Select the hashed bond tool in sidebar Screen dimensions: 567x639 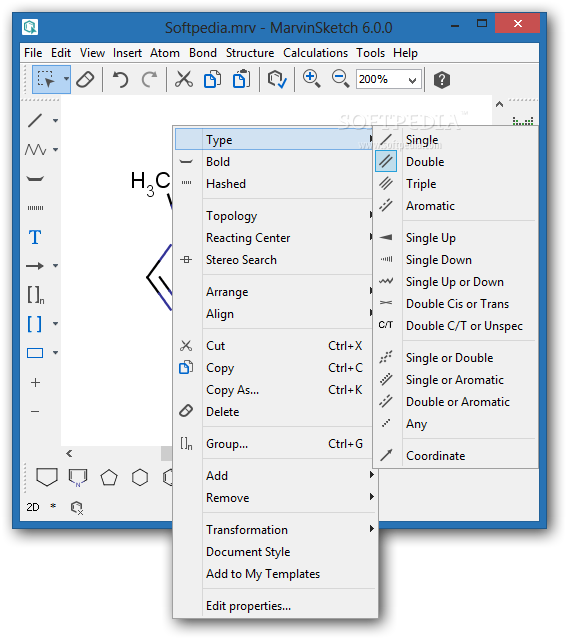point(35,208)
